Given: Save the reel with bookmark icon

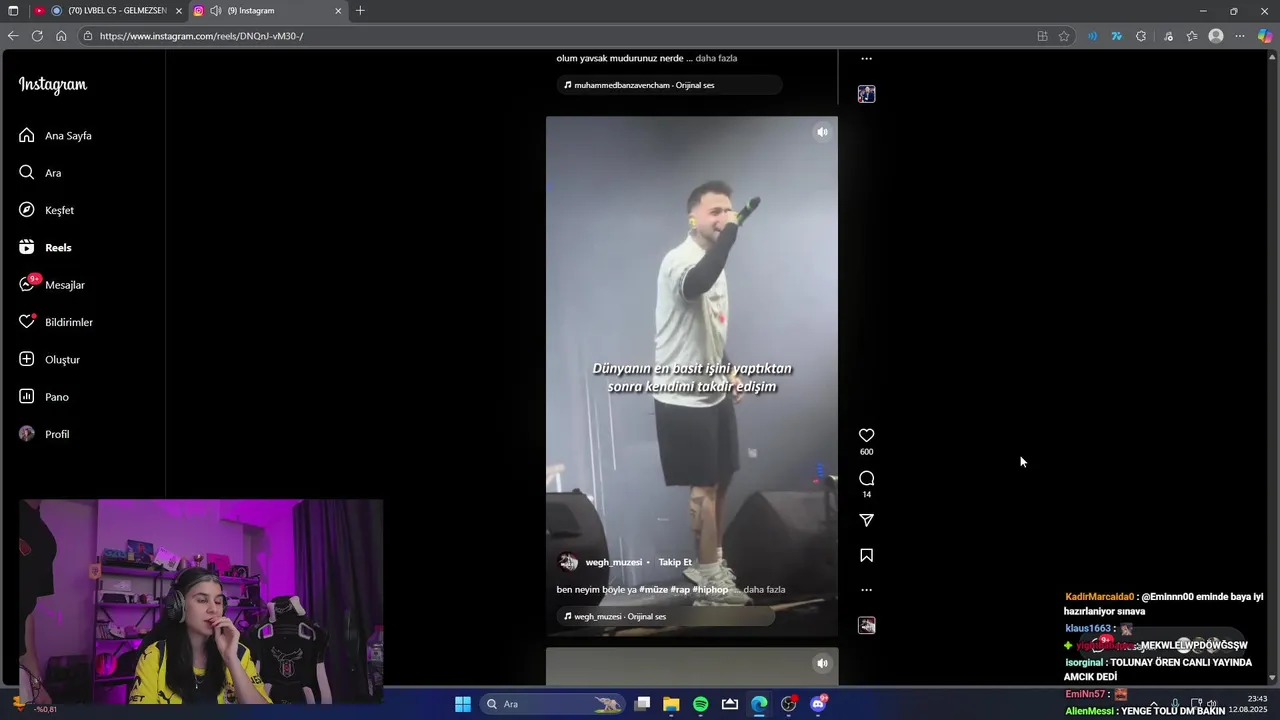Looking at the screenshot, I should pos(867,555).
